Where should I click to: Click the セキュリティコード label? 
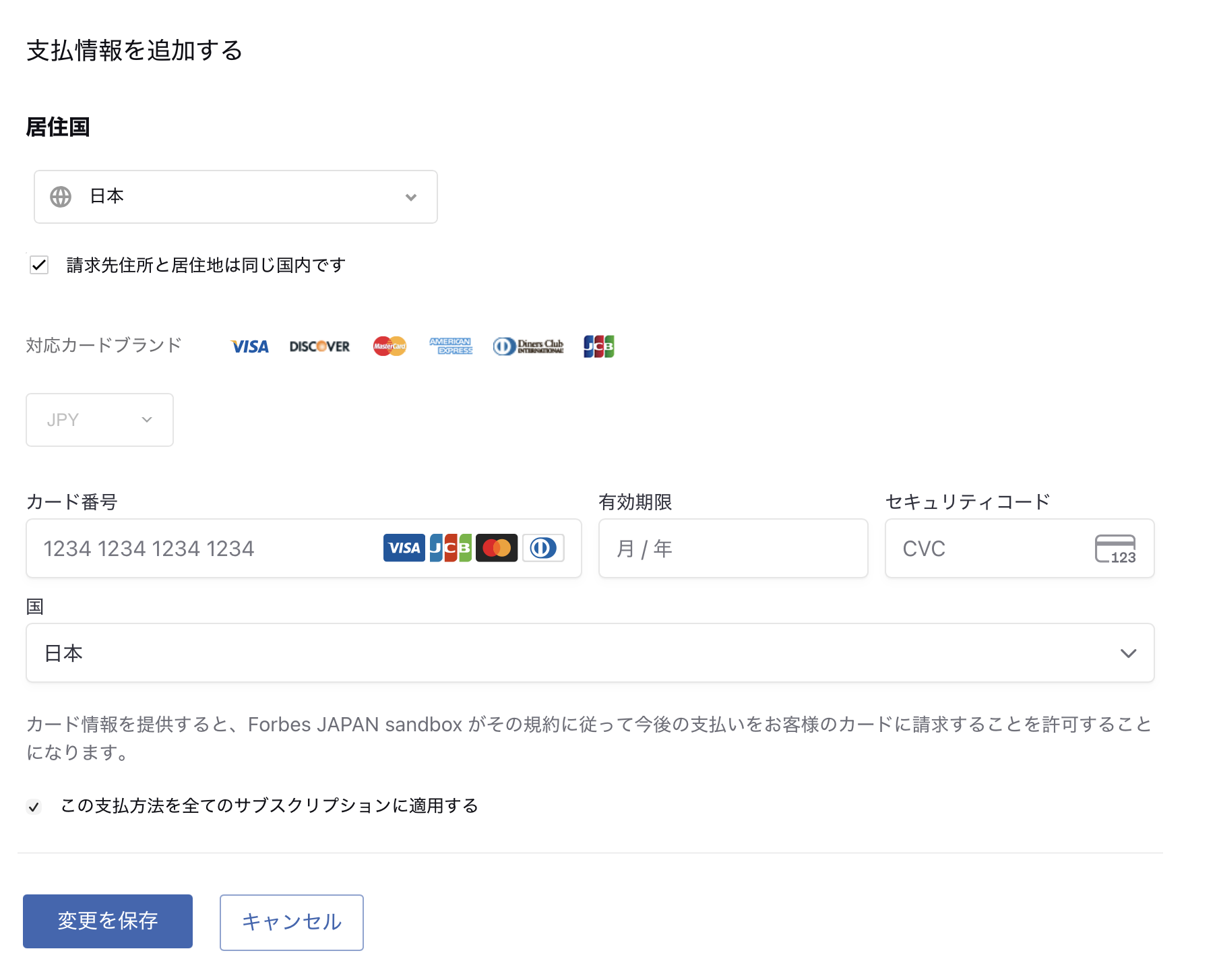click(x=968, y=501)
